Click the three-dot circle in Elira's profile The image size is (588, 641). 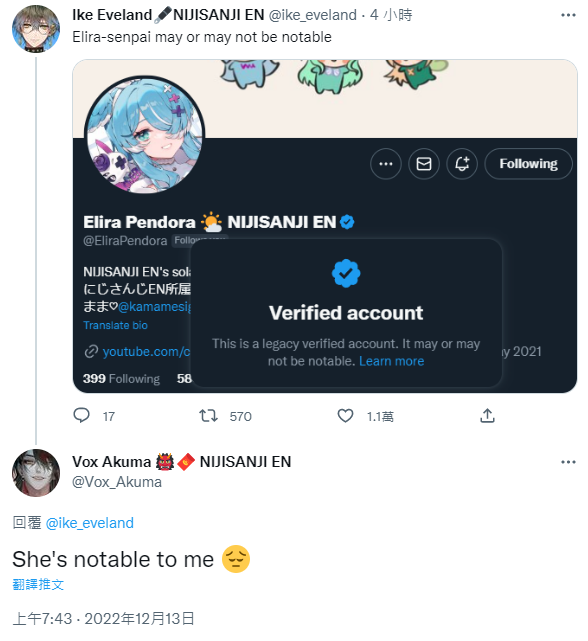[386, 164]
